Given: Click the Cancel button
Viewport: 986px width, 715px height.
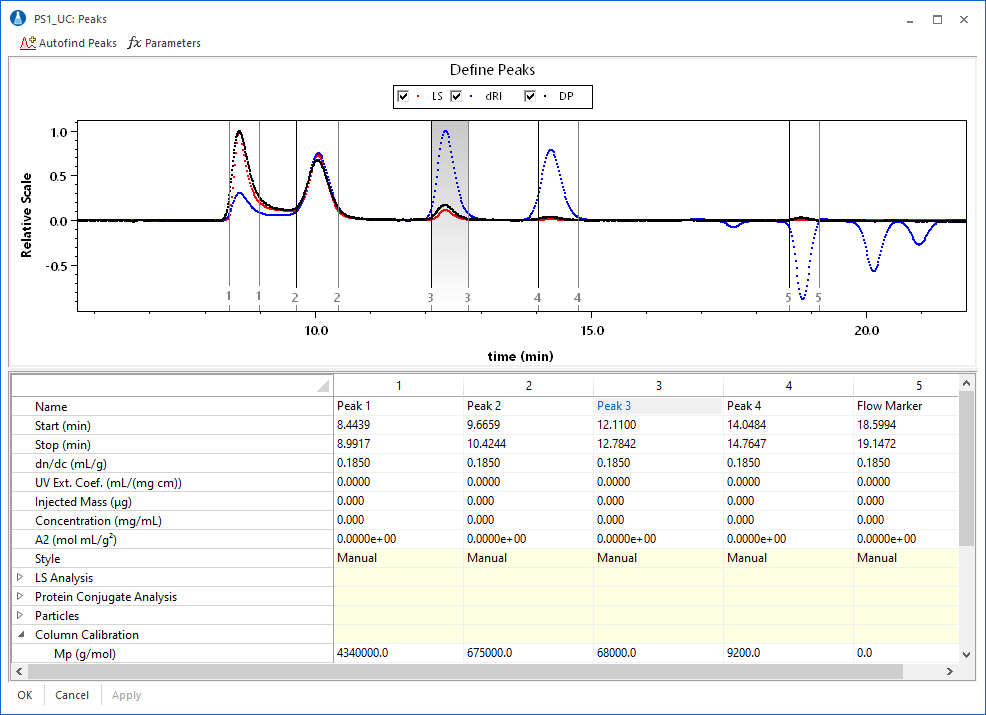Looking at the screenshot, I should [x=72, y=695].
